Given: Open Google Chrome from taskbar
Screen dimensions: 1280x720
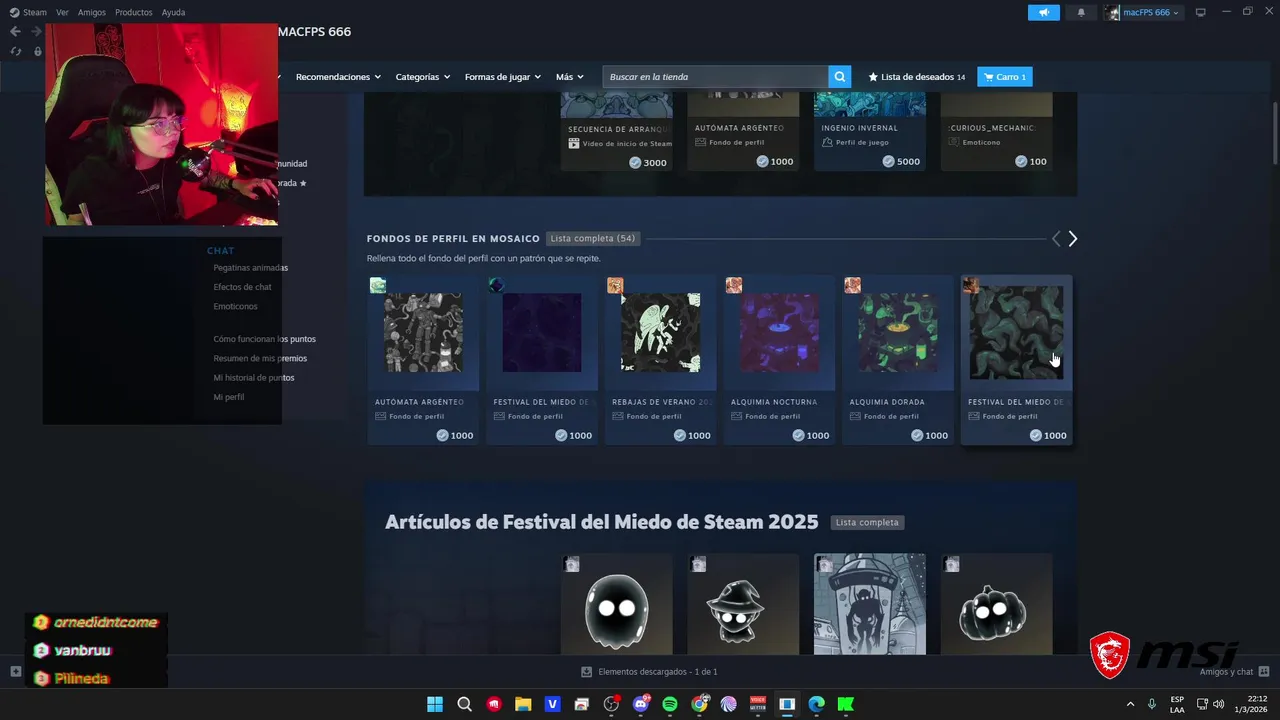Looking at the screenshot, I should (699, 704).
